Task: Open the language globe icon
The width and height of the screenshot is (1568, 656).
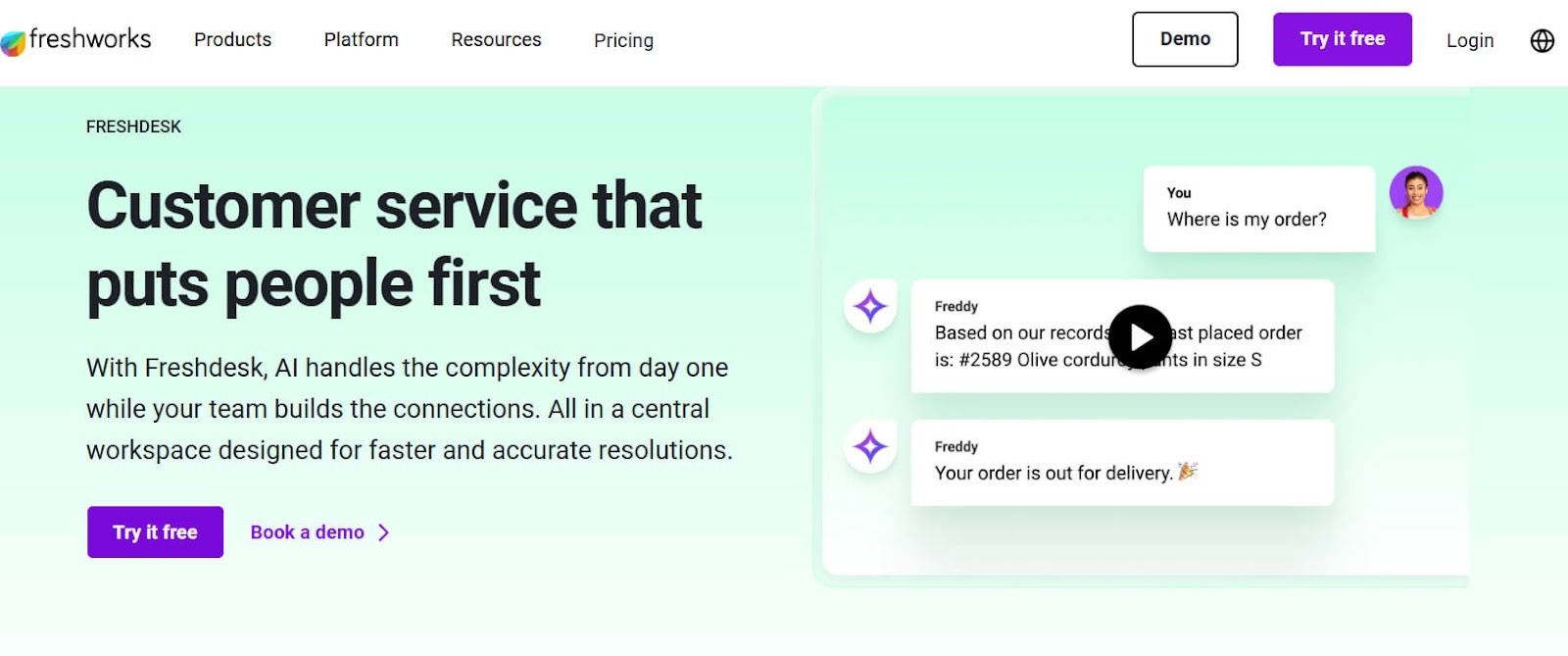Action: coord(1543,40)
